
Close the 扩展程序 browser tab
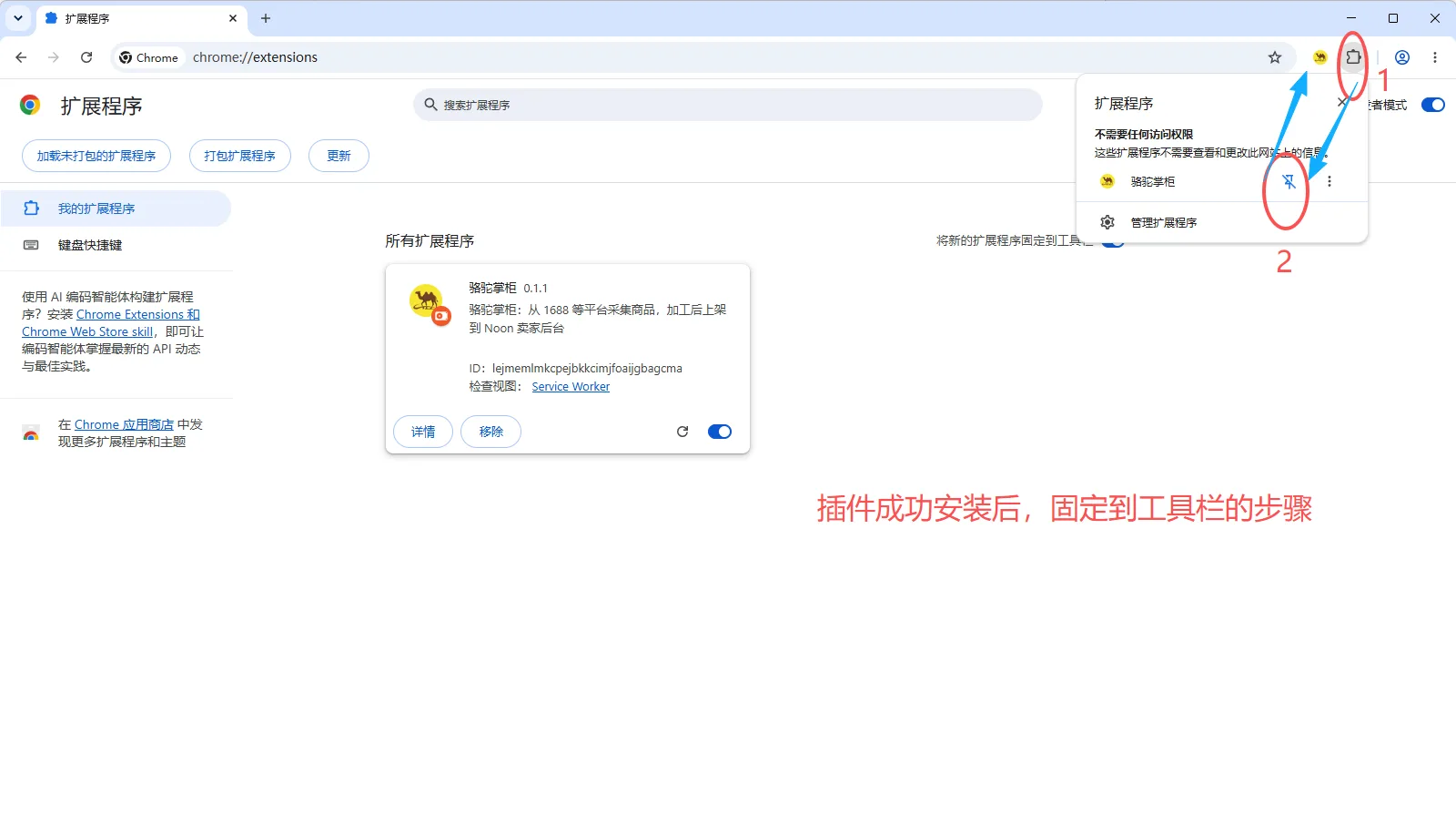coord(233,18)
